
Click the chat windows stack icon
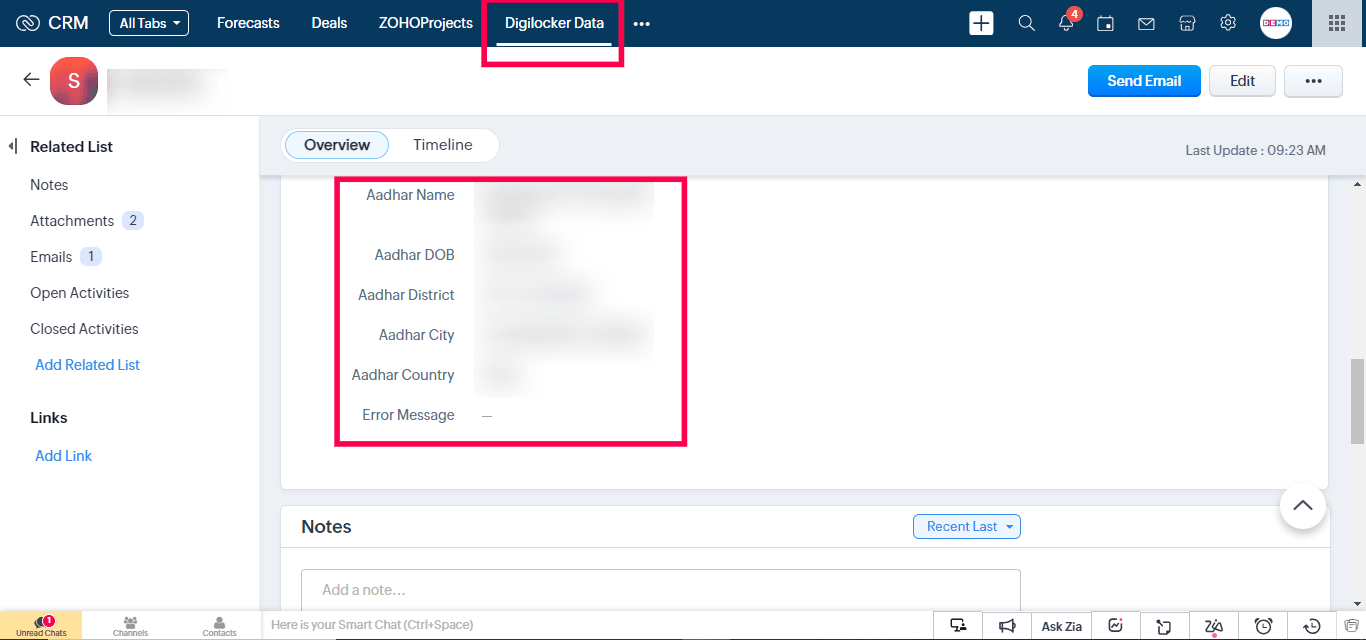1351,627
